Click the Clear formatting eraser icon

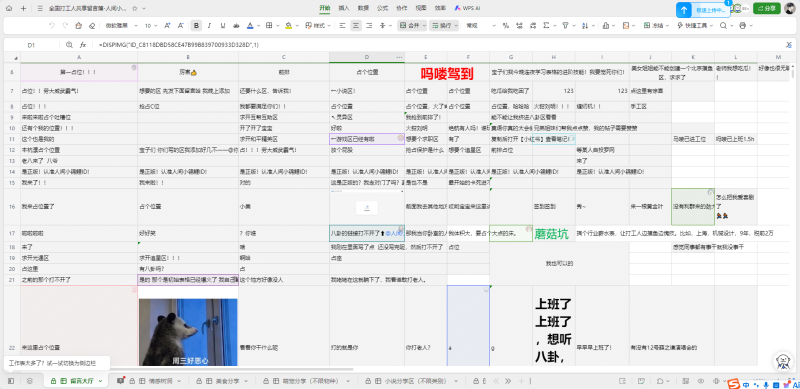pyautogui.click(x=92, y=26)
